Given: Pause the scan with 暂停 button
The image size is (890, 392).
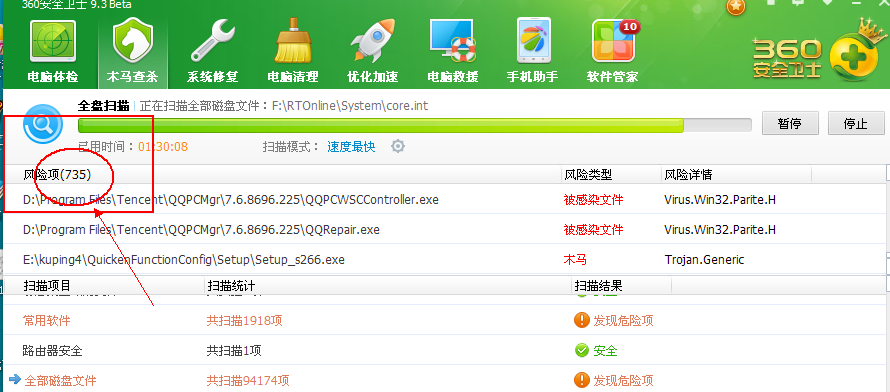Looking at the screenshot, I should [790, 123].
